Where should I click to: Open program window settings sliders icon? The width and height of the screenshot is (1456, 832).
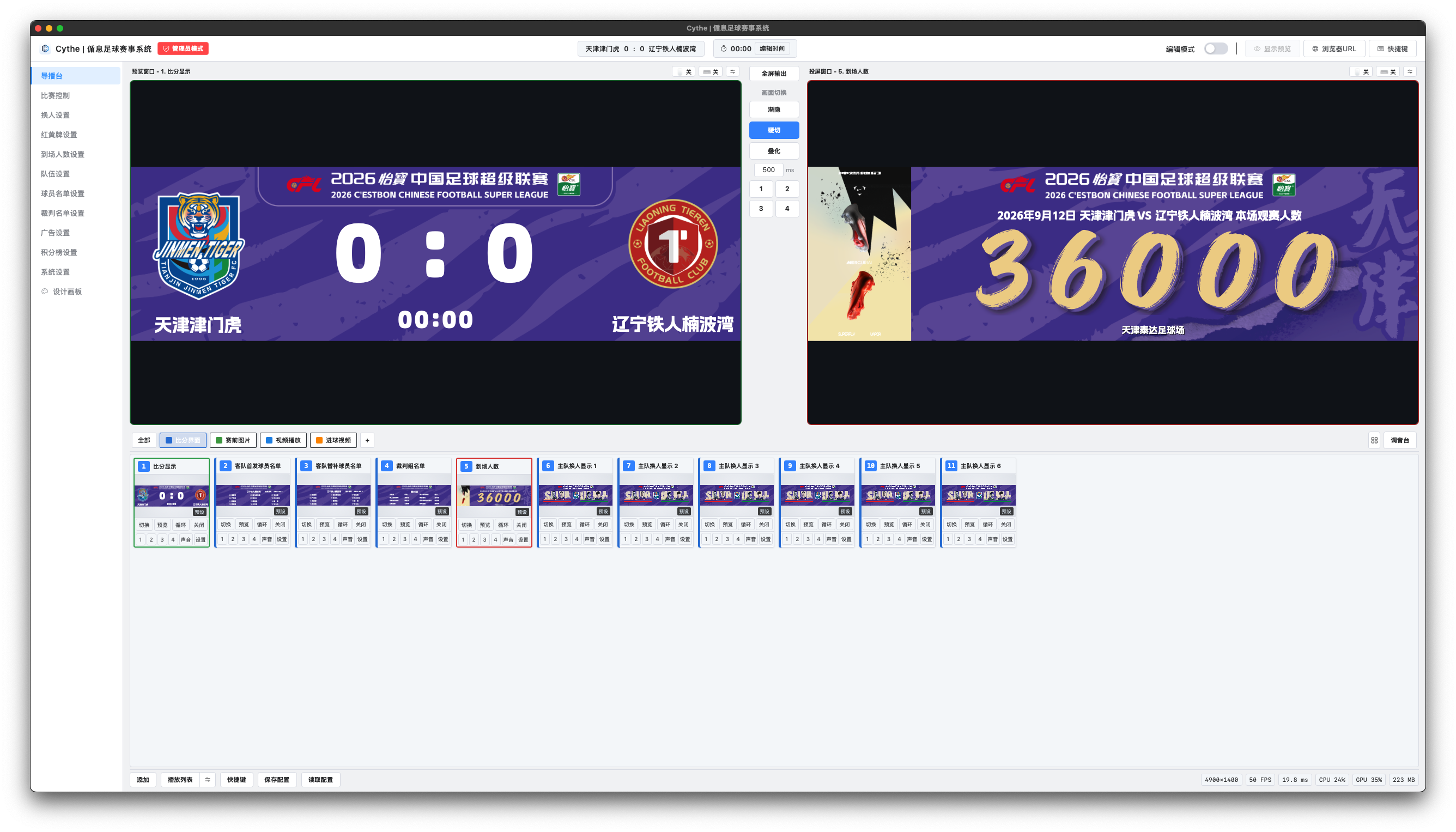[x=1410, y=71]
